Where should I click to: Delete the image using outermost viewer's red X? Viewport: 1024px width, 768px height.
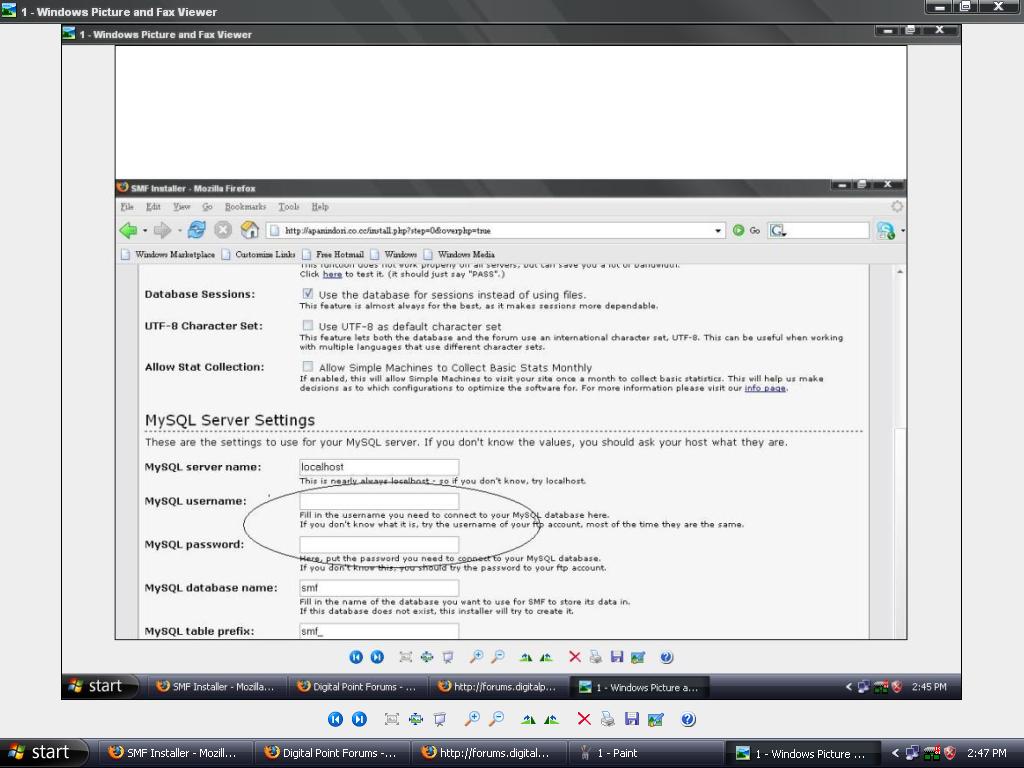[584, 719]
